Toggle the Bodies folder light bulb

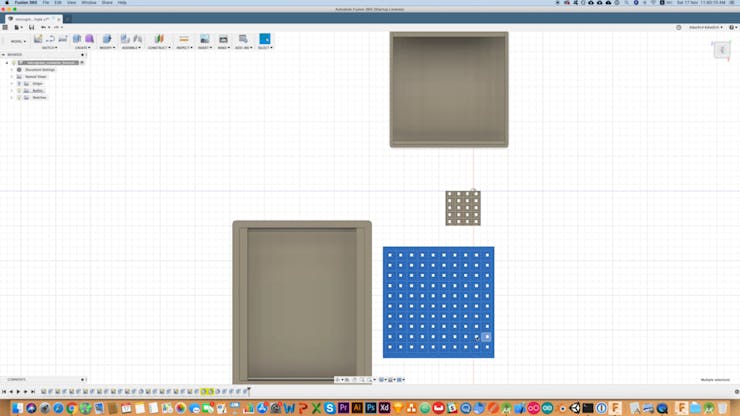click(x=19, y=91)
